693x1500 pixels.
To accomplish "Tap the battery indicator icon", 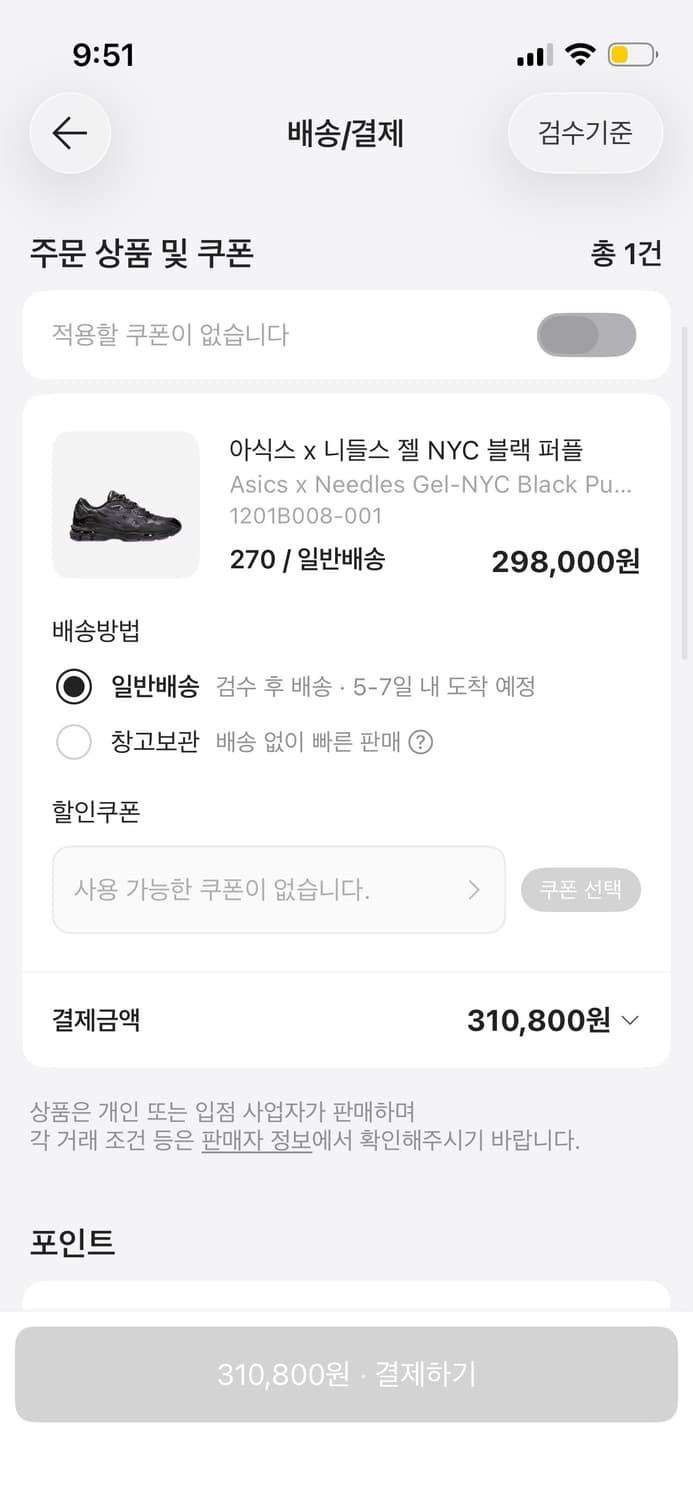I will point(630,55).
